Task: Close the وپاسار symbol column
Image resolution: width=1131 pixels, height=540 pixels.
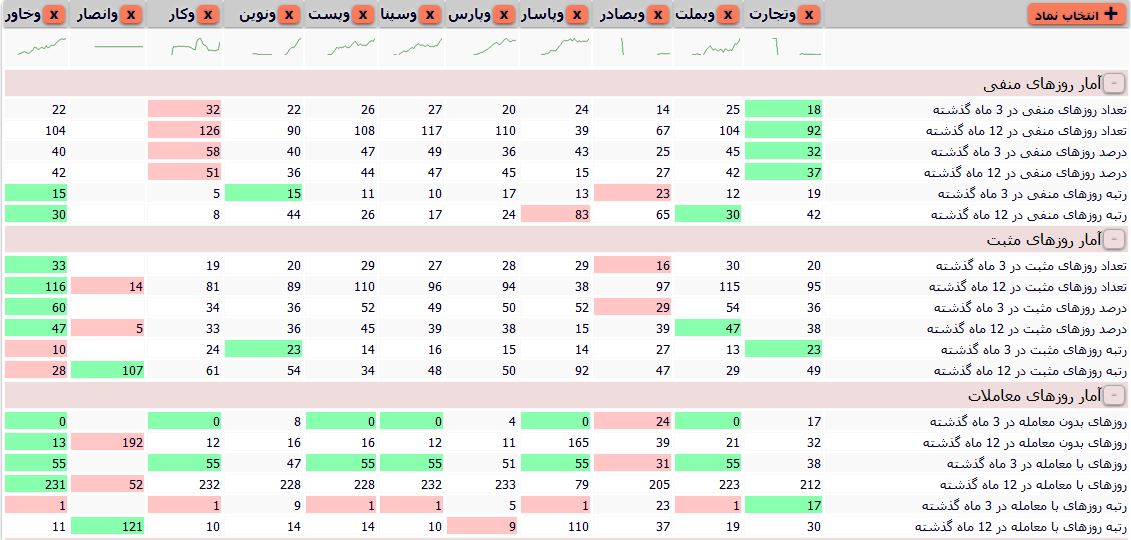Action: click(576, 15)
